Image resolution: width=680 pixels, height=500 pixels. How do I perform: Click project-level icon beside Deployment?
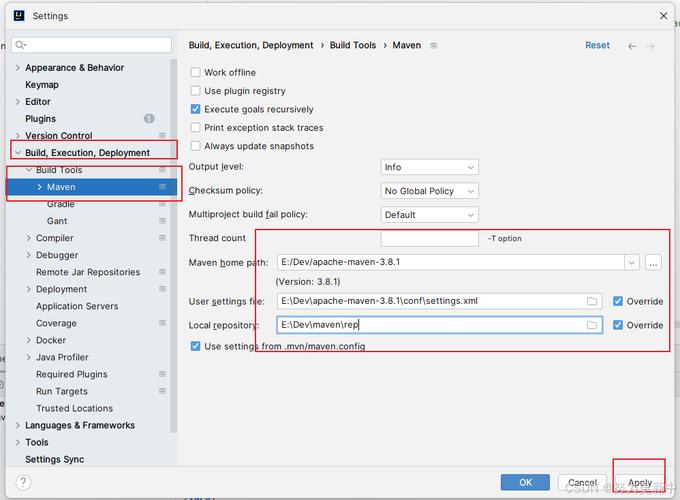(x=162, y=289)
